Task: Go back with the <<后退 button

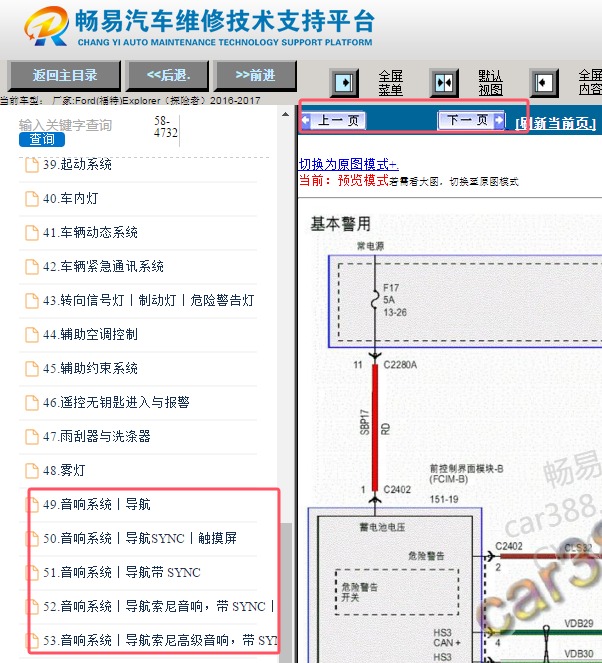Action: pos(168,76)
